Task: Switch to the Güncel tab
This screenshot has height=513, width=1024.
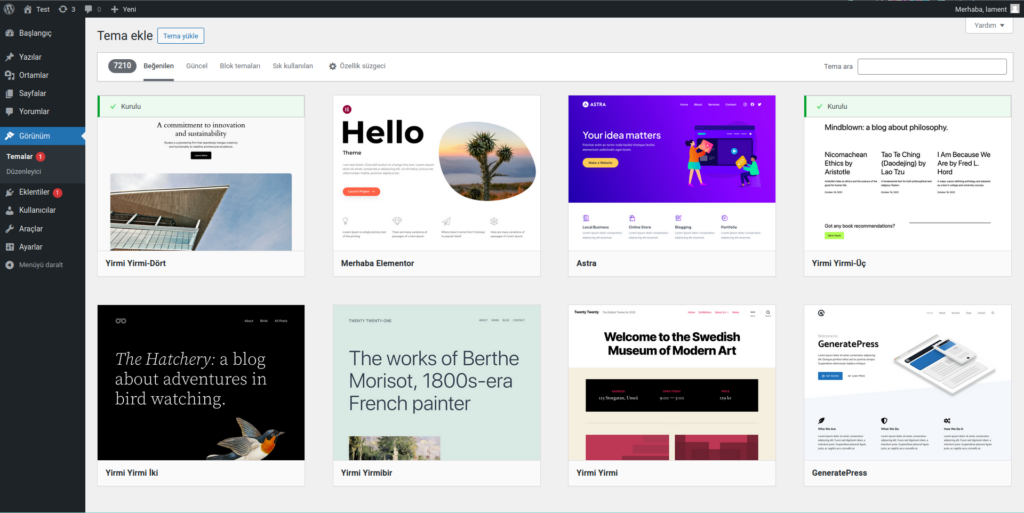Action: [196, 66]
